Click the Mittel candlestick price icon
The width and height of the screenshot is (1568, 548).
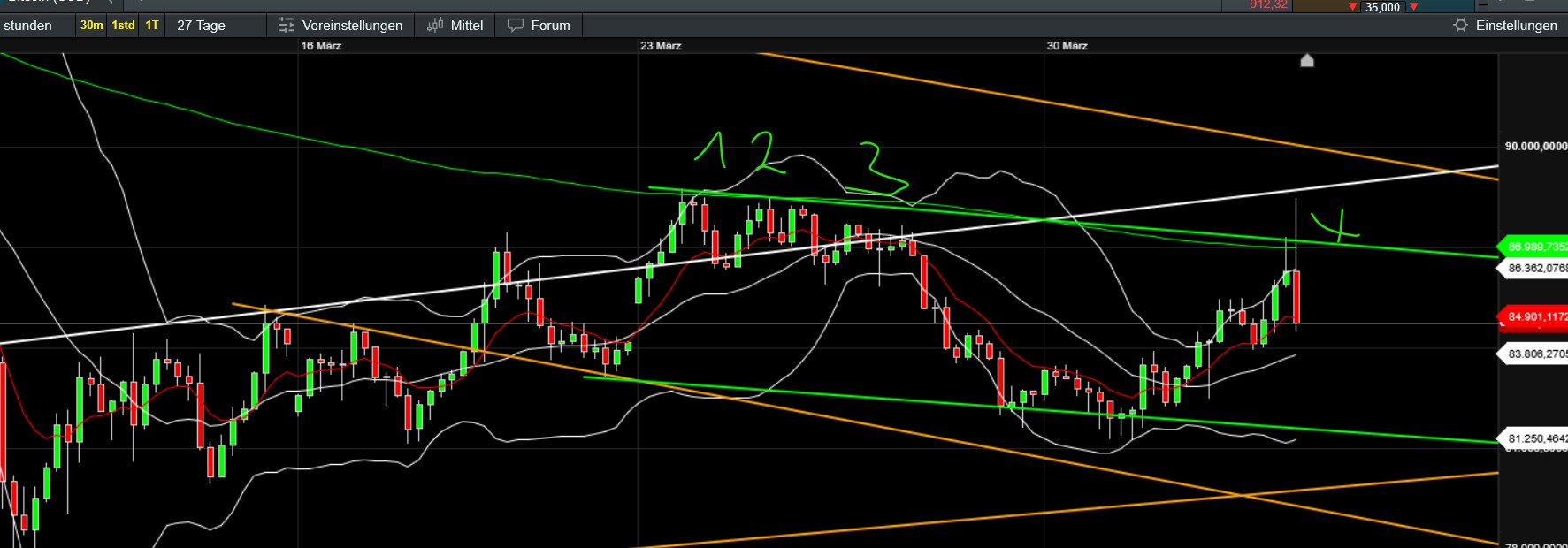435,26
